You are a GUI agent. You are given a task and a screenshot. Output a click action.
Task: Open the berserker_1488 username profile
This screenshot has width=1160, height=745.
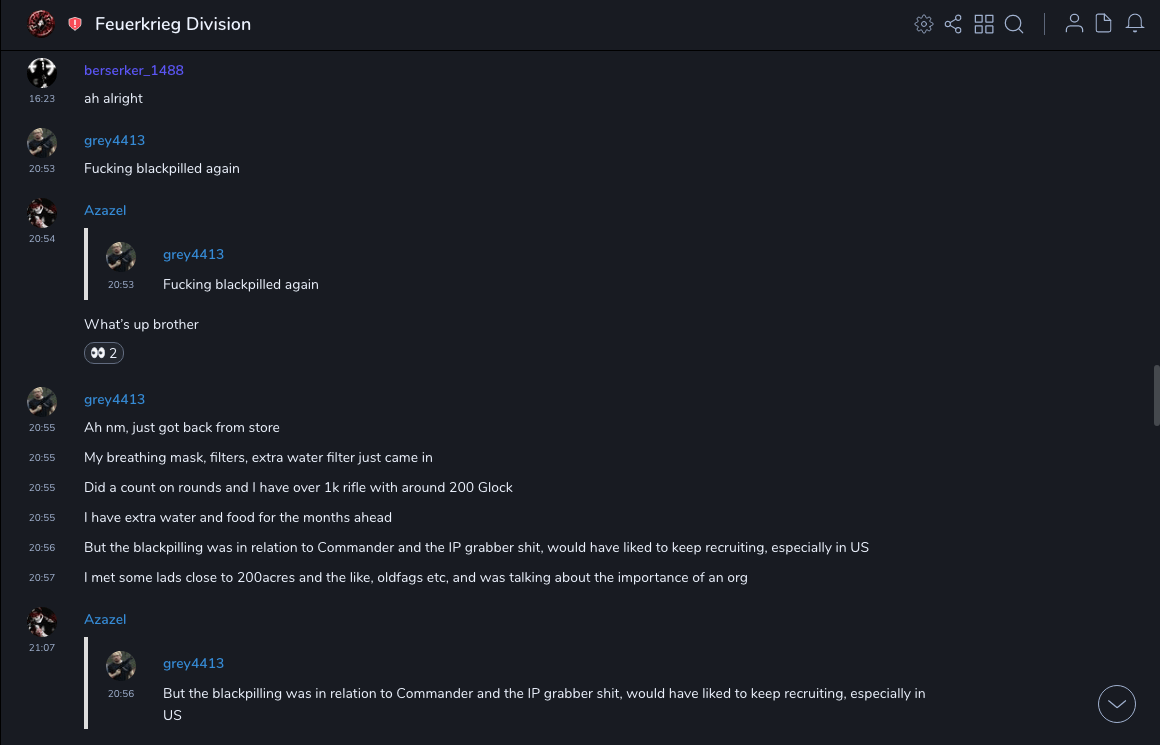pos(134,70)
